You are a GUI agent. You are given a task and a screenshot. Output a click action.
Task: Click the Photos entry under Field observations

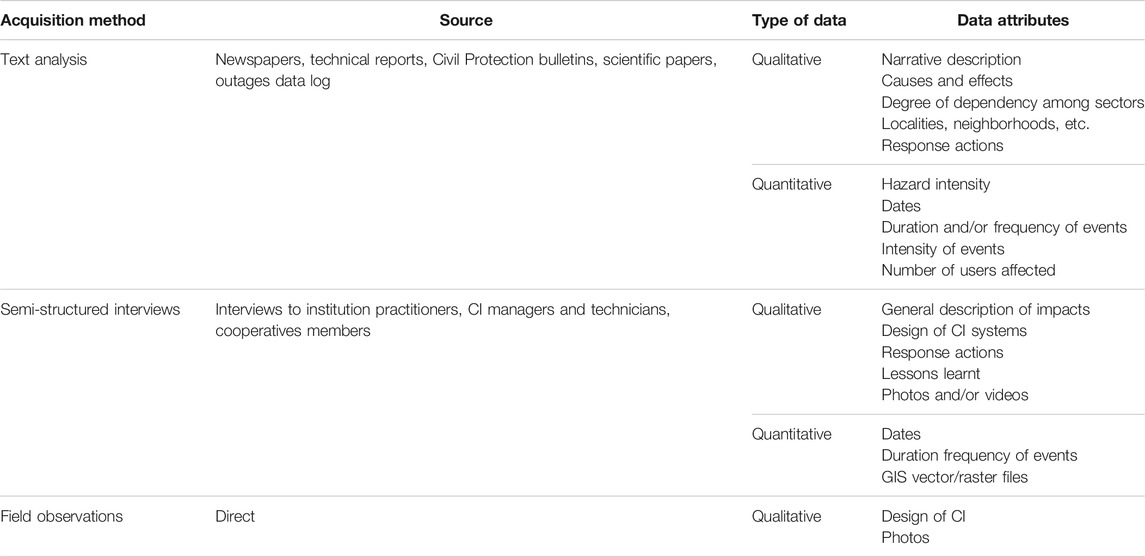click(x=905, y=537)
